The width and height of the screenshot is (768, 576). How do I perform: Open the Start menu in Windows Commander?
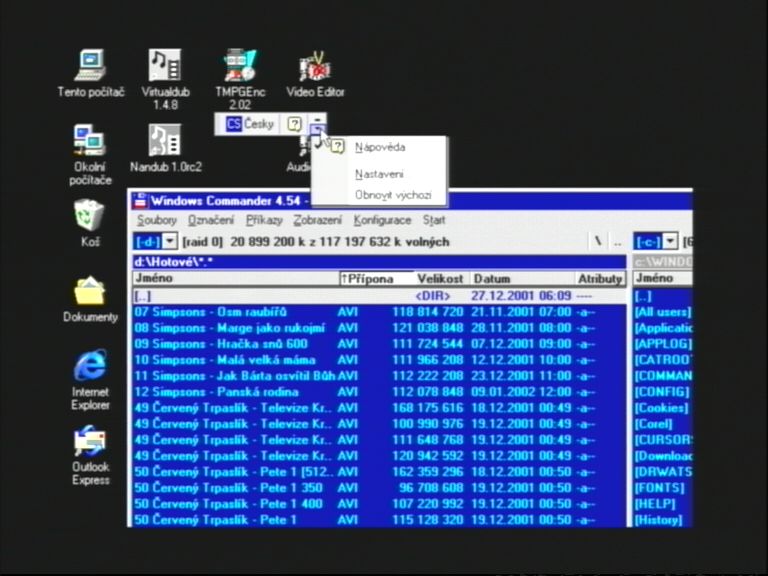pyautogui.click(x=434, y=220)
